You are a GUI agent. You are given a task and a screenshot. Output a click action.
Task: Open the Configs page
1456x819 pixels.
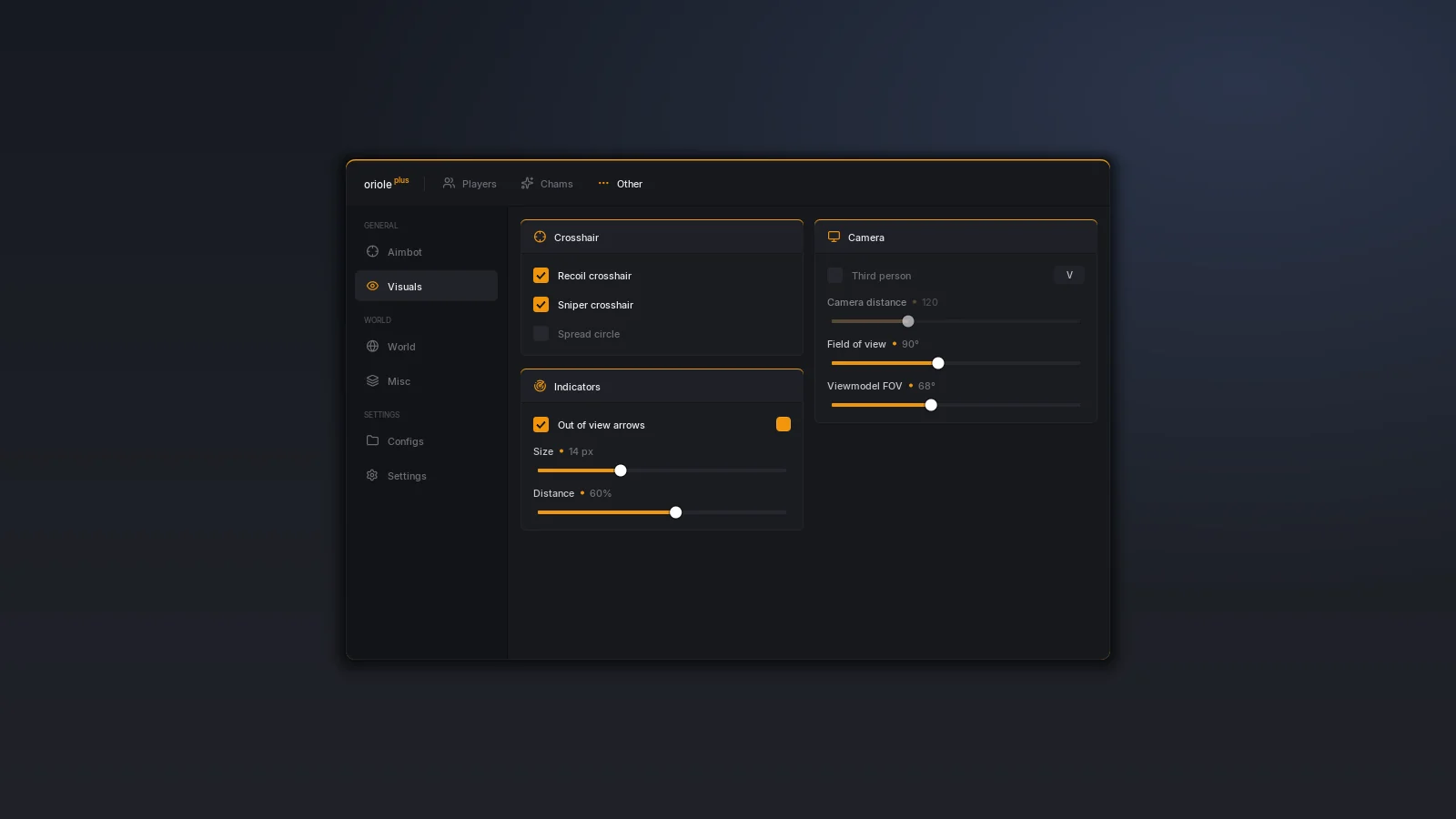click(x=426, y=441)
